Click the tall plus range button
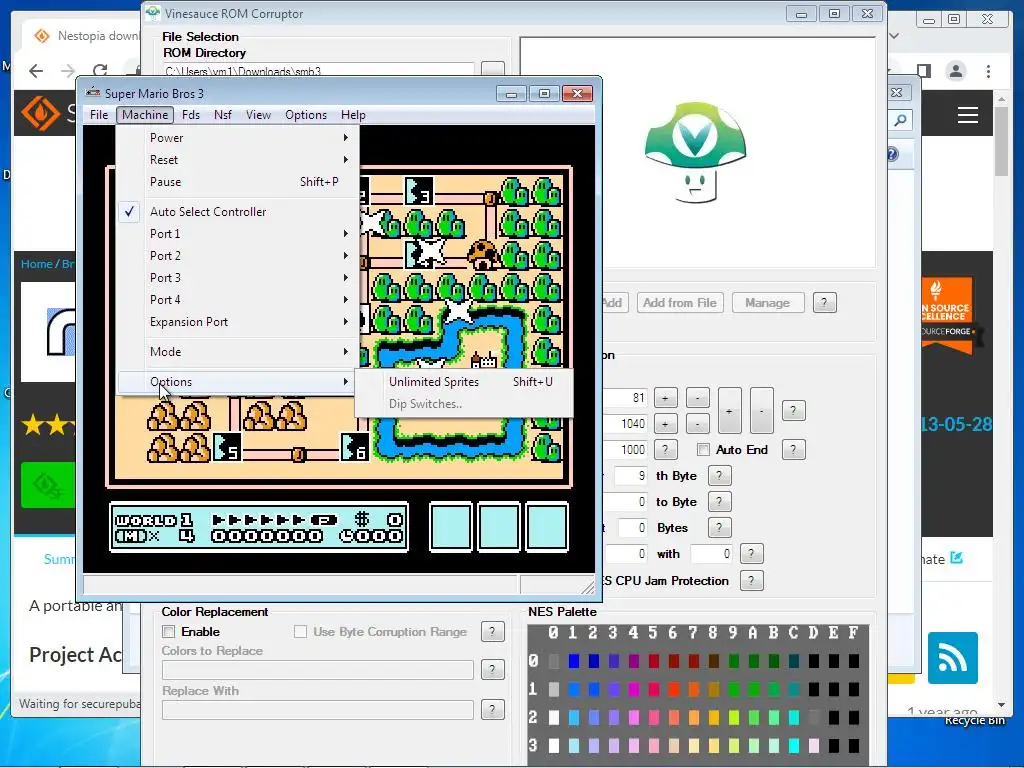Viewport: 1024px width, 768px height. 729,411
